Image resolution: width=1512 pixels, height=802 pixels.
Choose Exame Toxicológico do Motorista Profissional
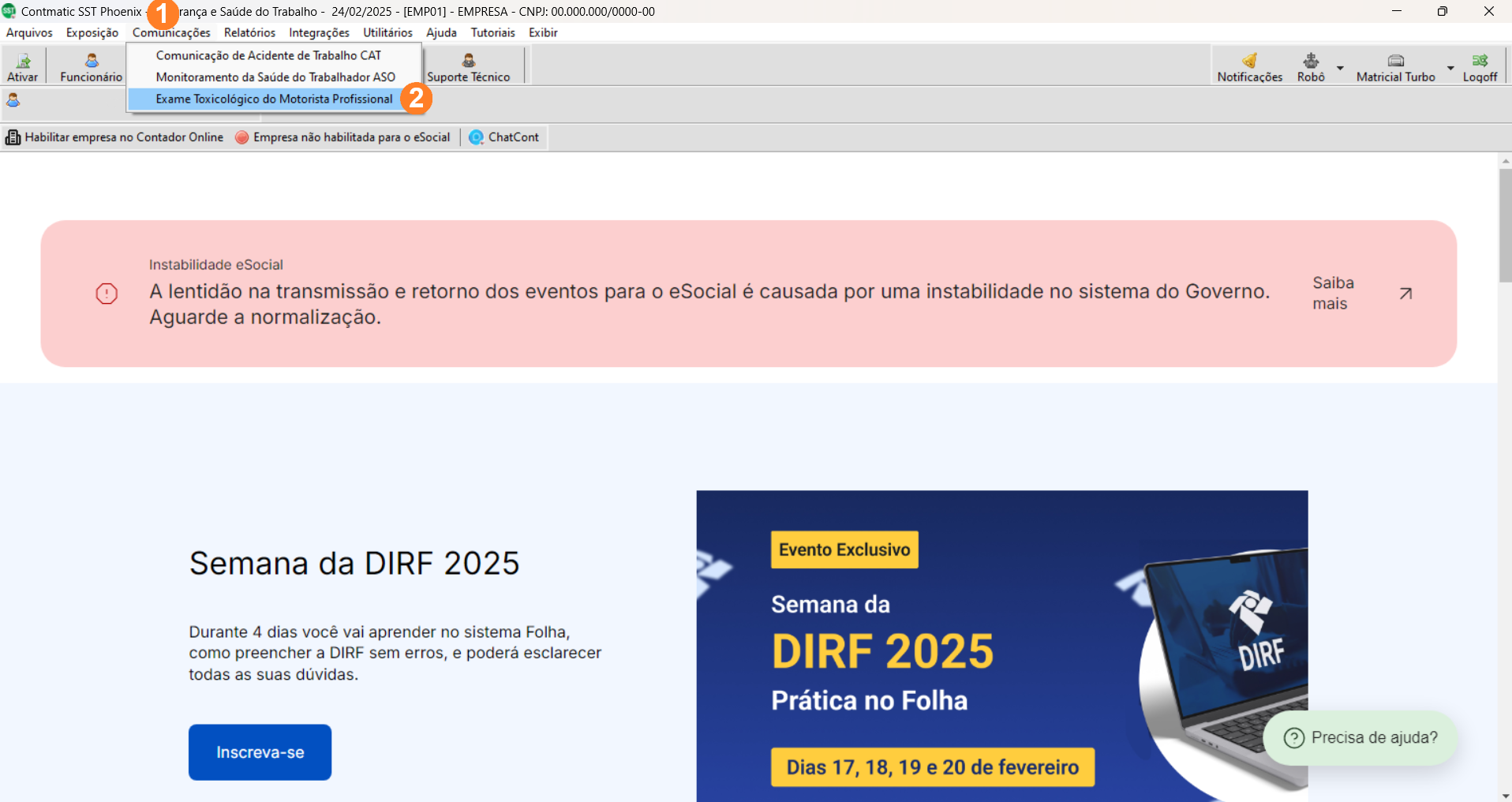(275, 99)
